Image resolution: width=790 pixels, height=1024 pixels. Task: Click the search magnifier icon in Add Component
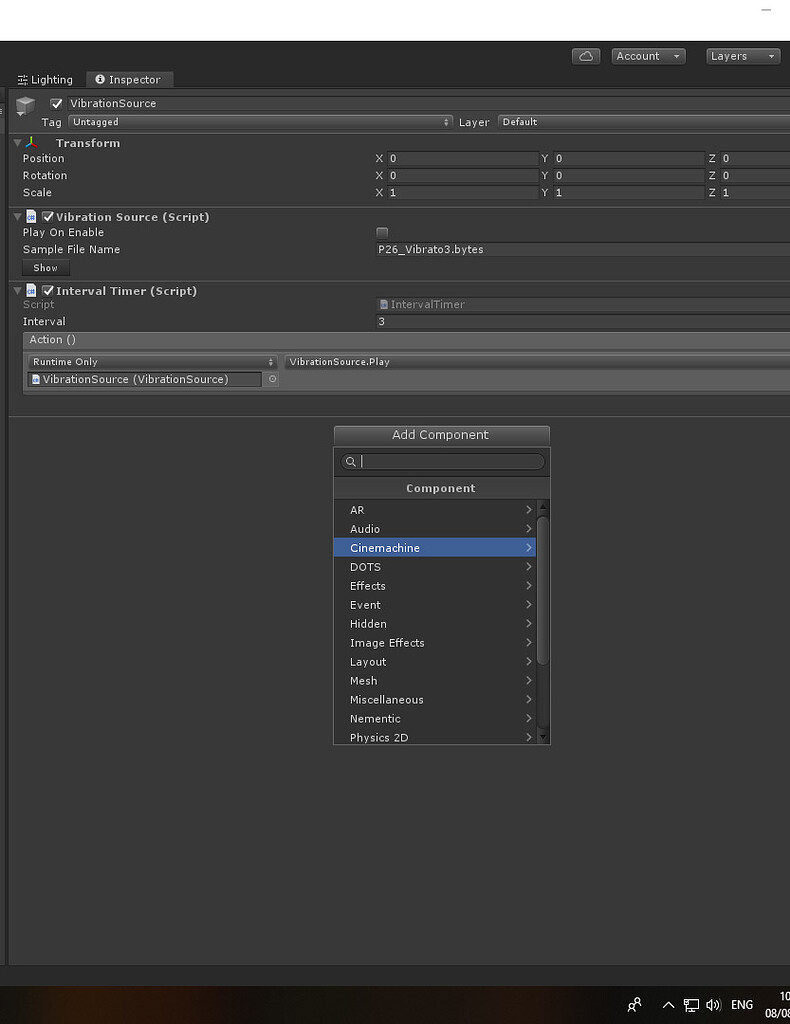(351, 462)
